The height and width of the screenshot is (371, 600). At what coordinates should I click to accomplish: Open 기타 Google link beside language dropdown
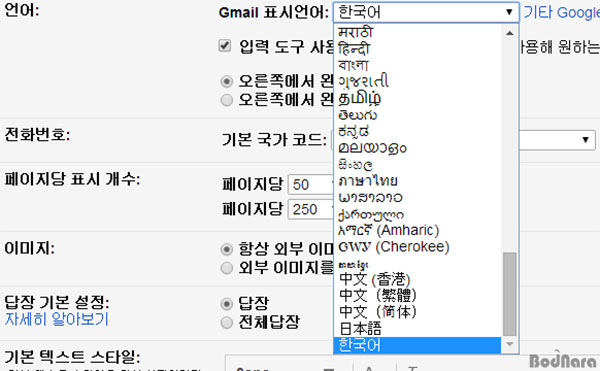[561, 12]
